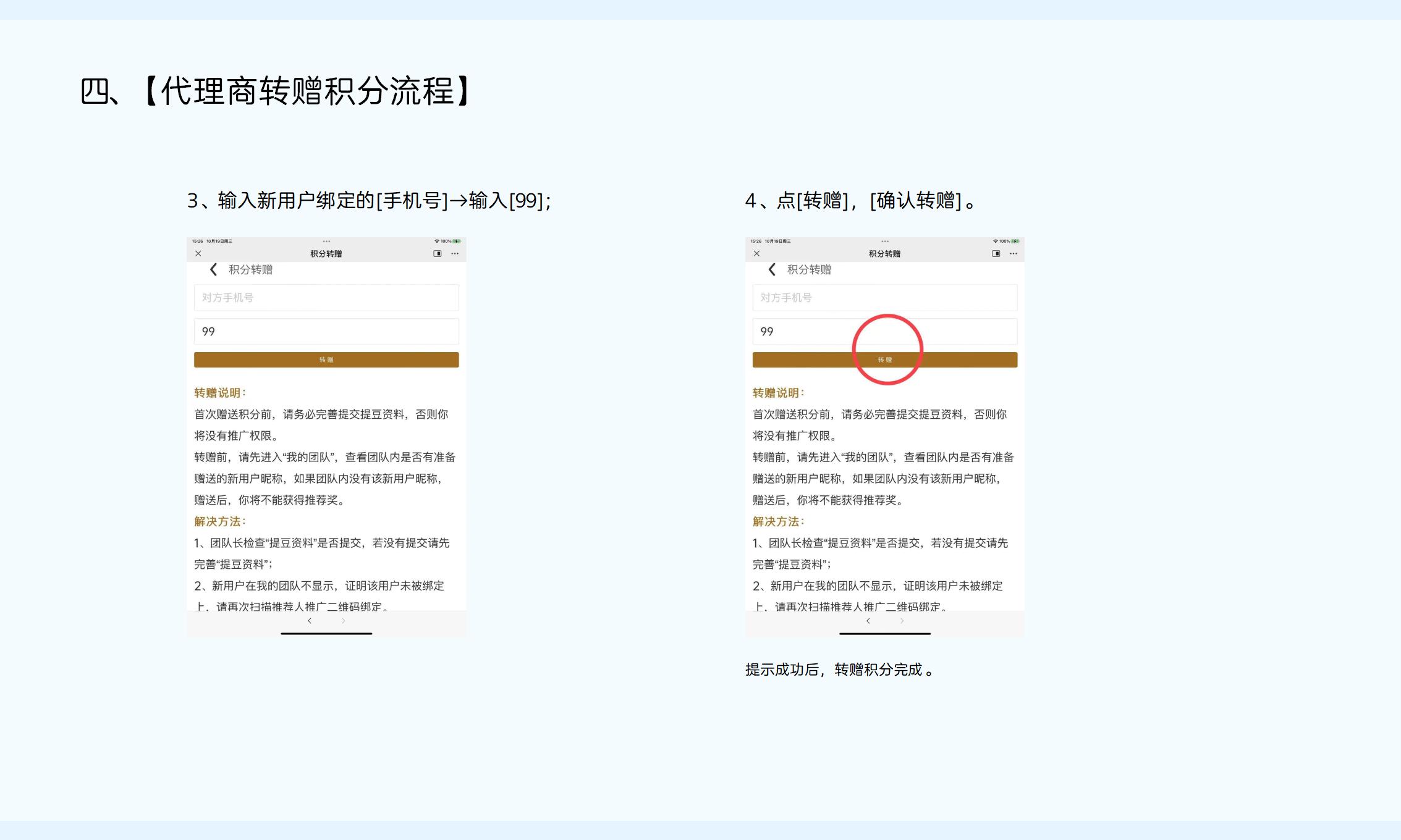This screenshot has height=840, width=1401.
Task: Tap the right screenshot's bottom forward arrow
Action: 902,621
